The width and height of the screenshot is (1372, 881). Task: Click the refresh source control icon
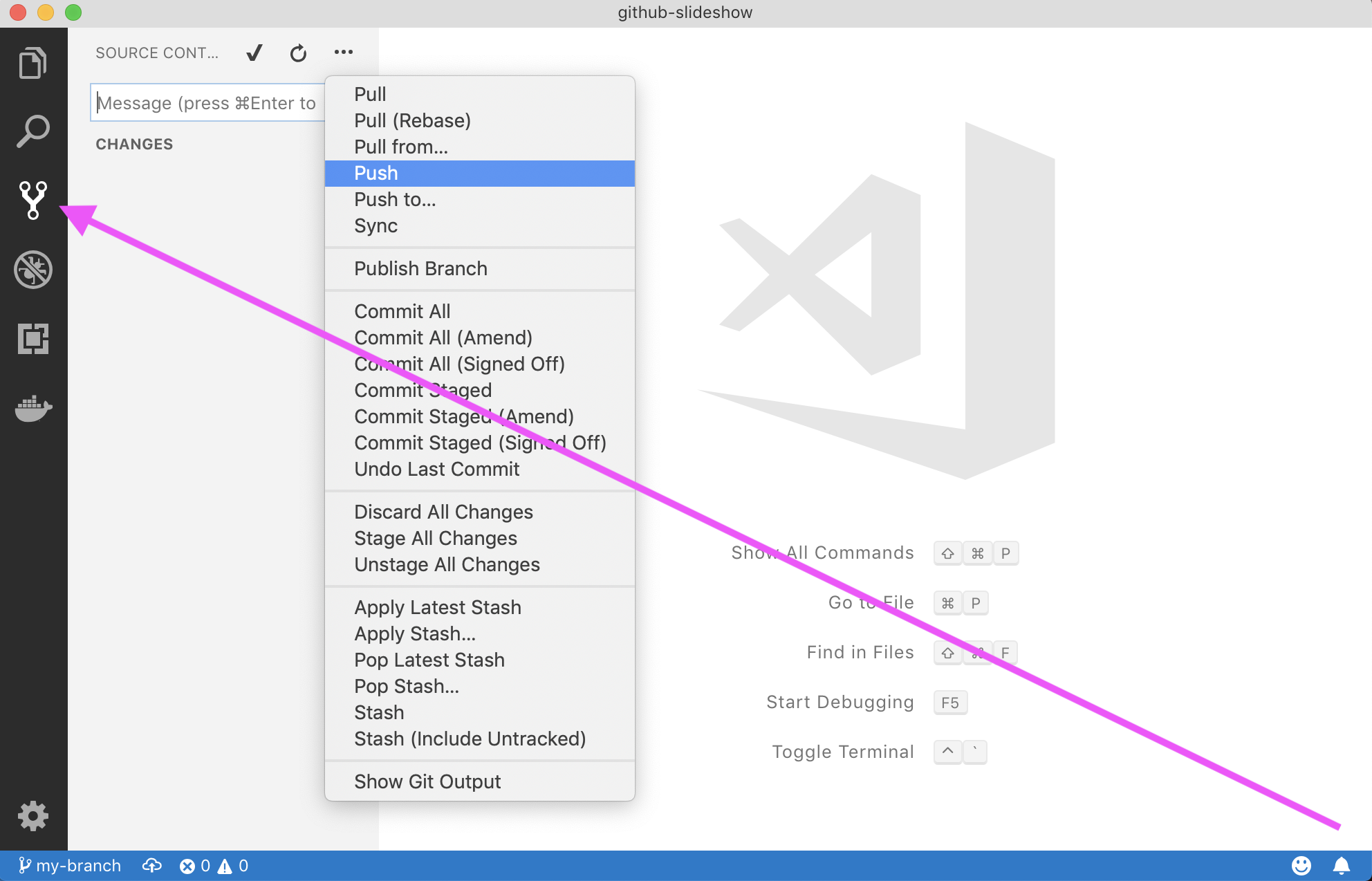pyautogui.click(x=298, y=53)
